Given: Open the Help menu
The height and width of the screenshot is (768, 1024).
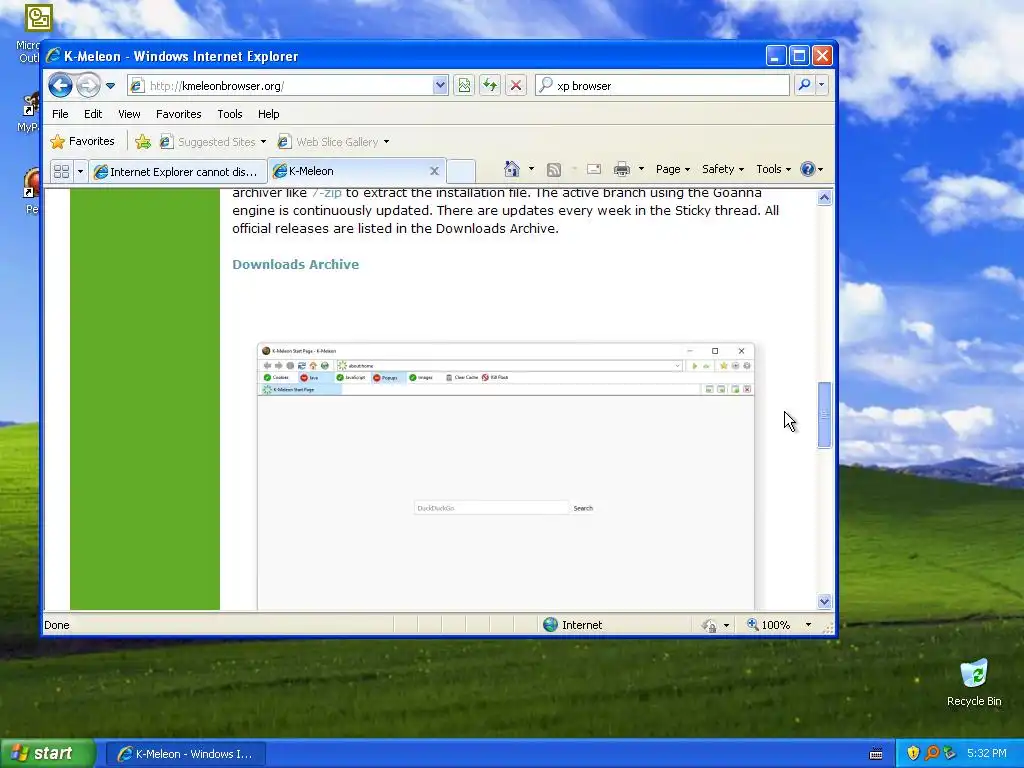Looking at the screenshot, I should (268, 114).
